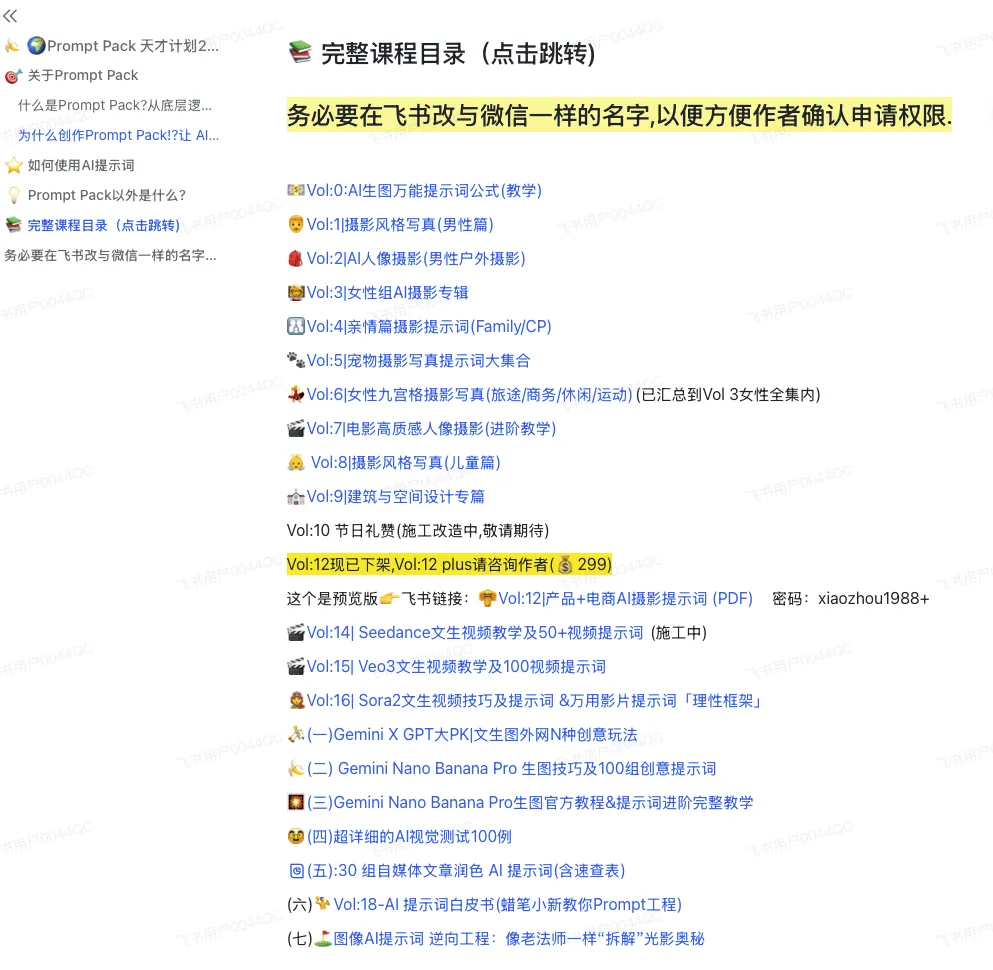Click the lightbulb icon beside Prompt Pack以外是什么

pos(13,196)
